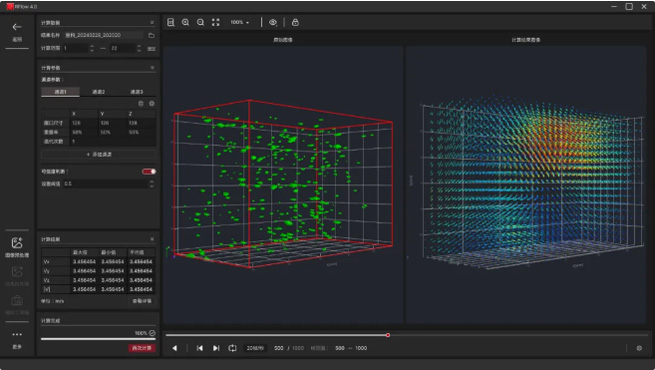Click the delete trash icon below pass tabs

click(x=141, y=104)
